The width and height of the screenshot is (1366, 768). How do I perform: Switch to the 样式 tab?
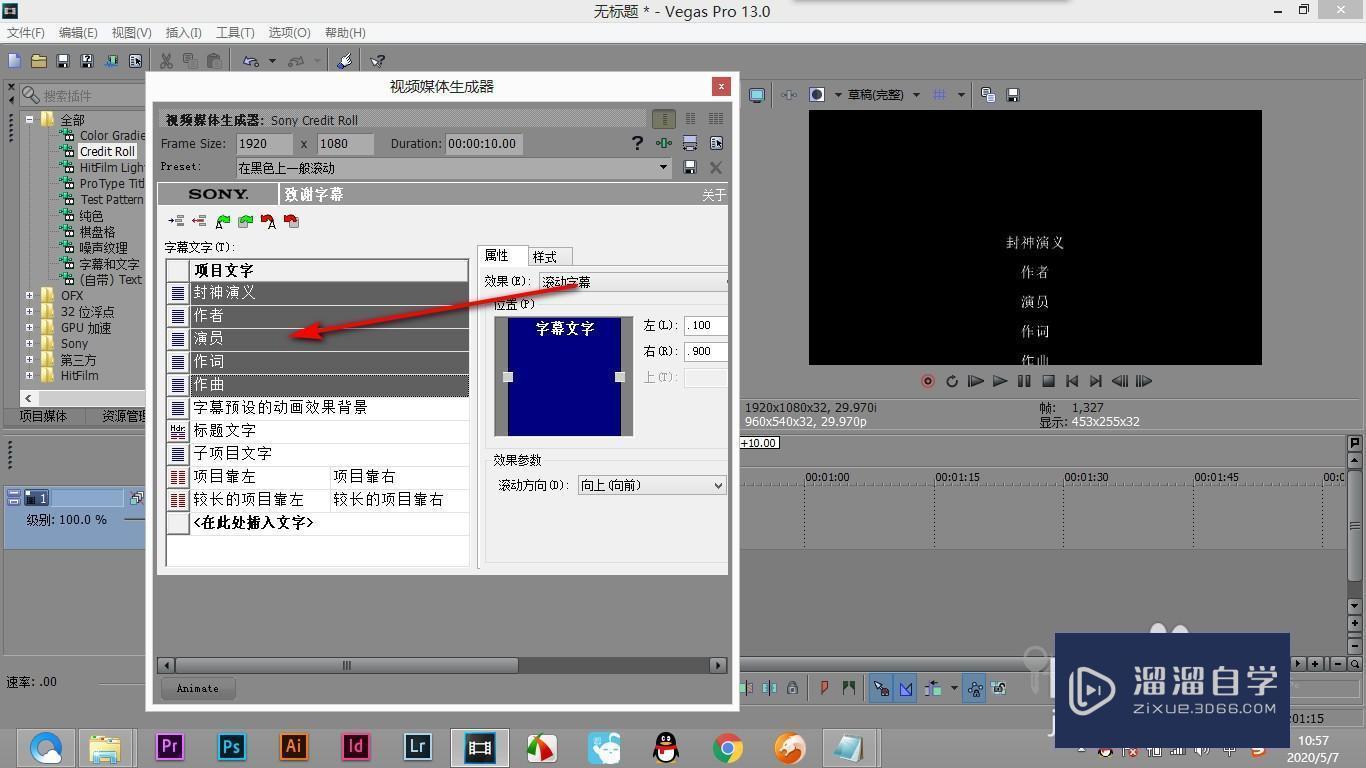click(x=546, y=256)
